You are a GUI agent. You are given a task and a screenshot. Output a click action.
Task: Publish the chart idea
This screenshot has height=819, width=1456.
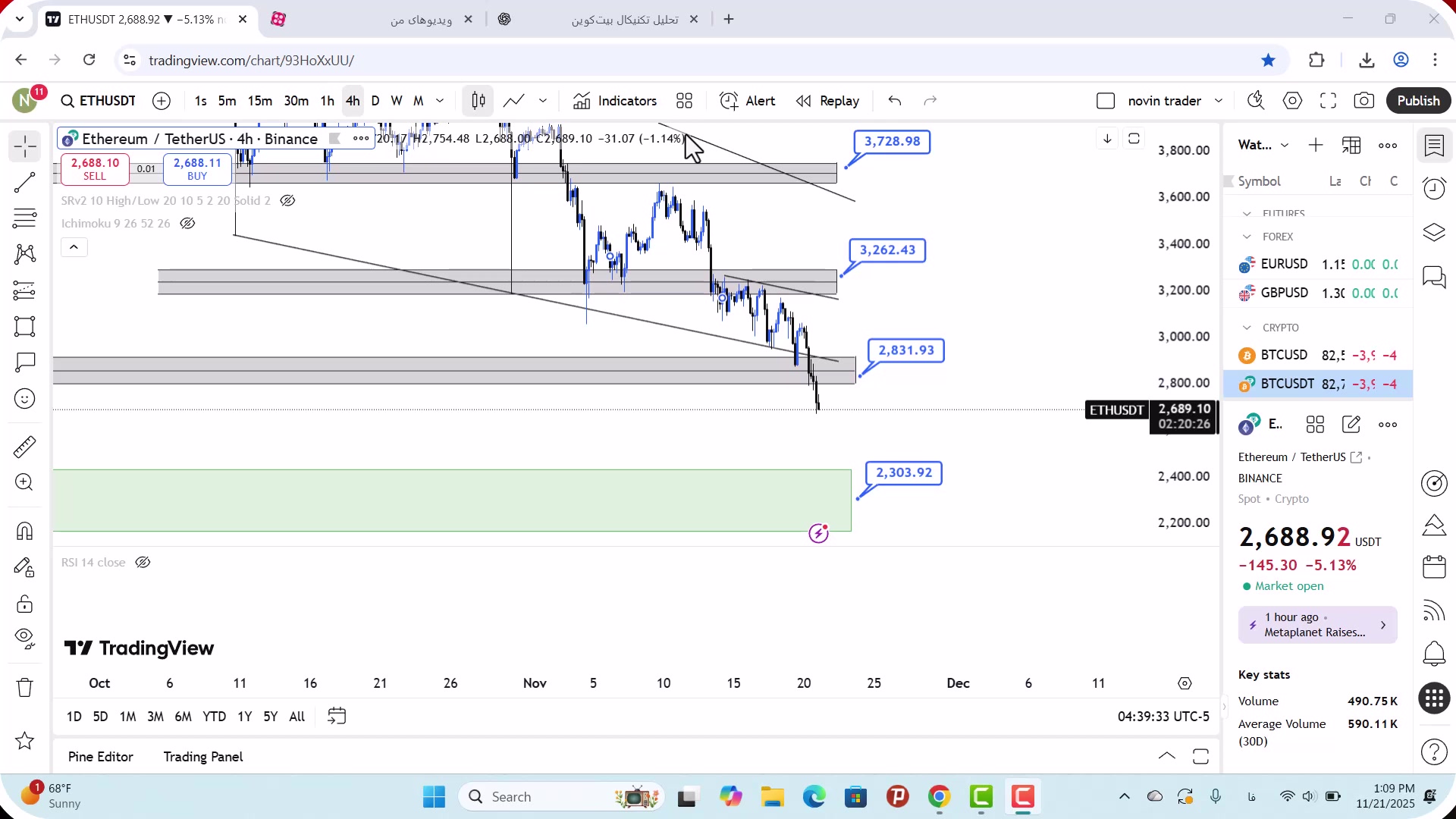(x=1418, y=101)
